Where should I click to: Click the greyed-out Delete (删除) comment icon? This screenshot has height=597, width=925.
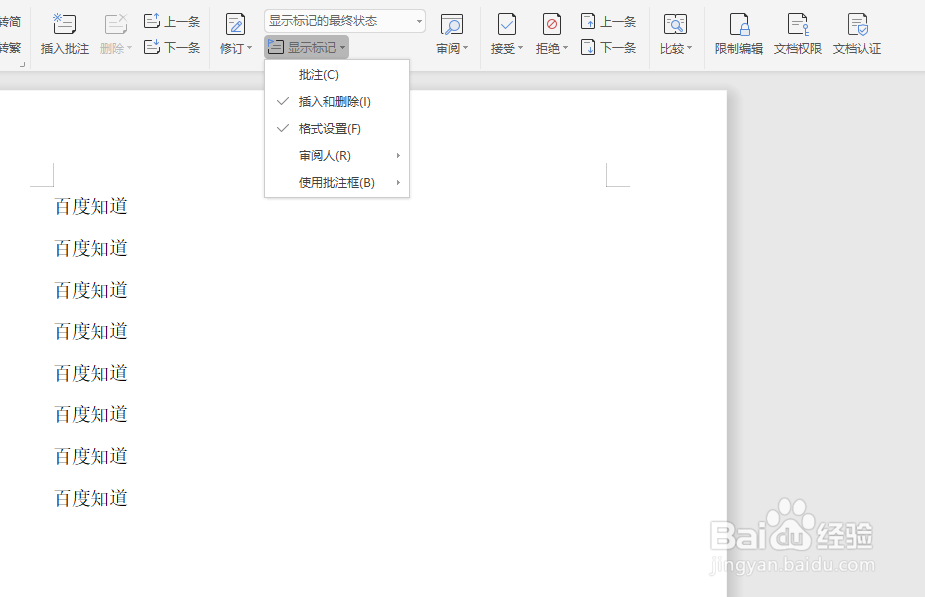116,24
